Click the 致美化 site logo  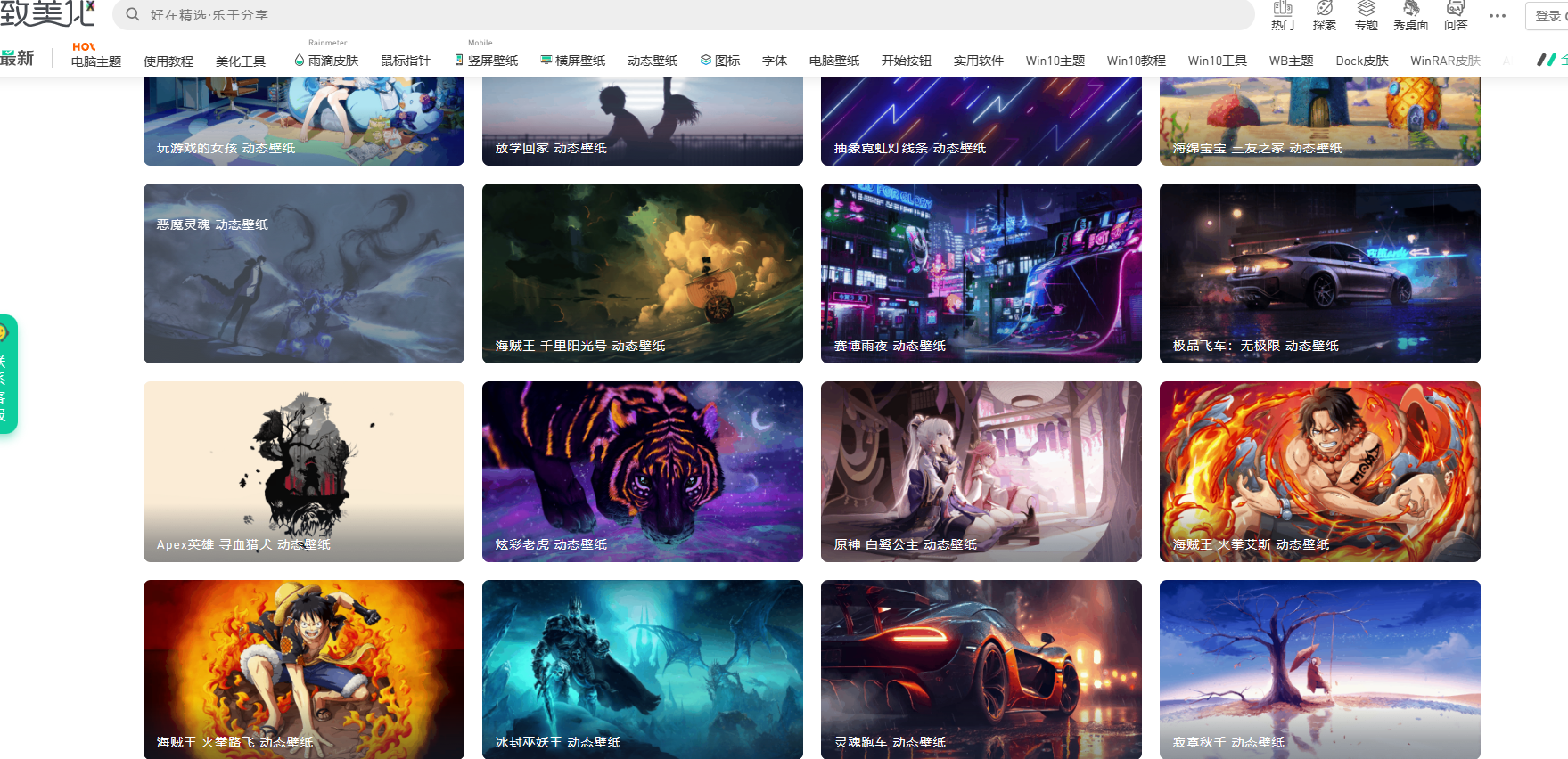[x=47, y=13]
